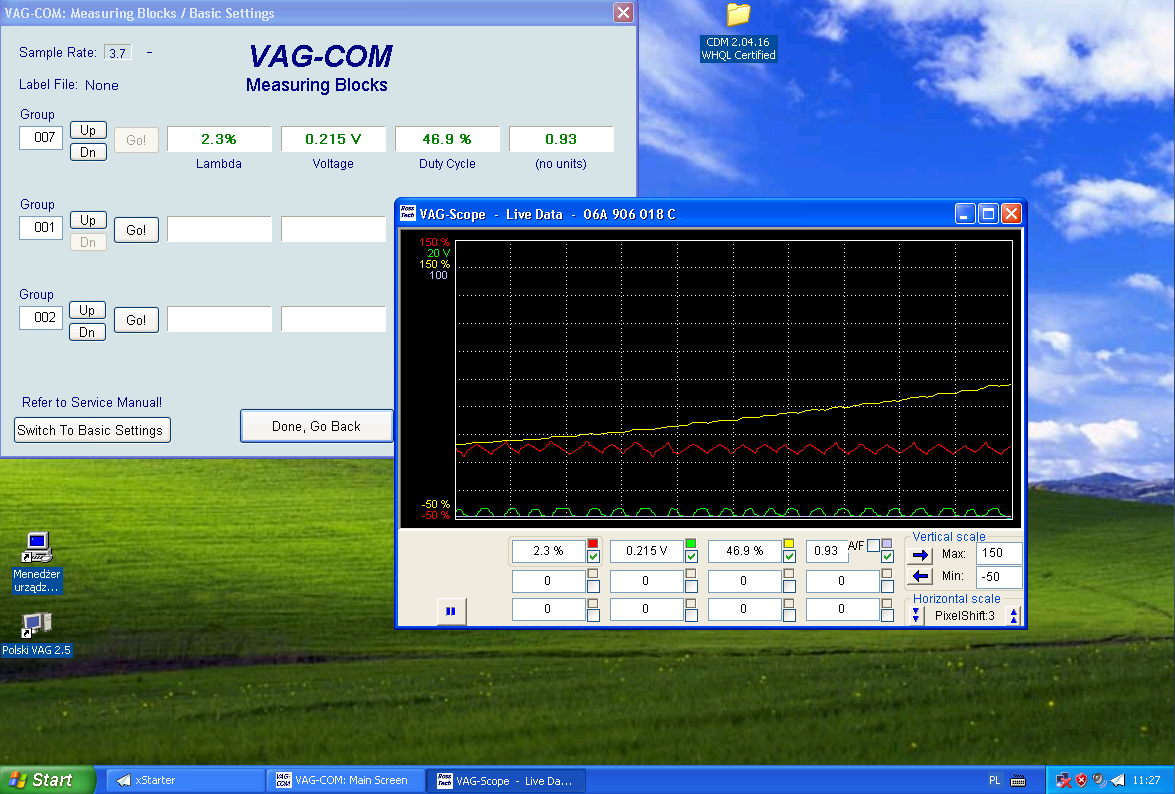1175x794 pixels.
Task: Increase PixelShift with up arrows
Action: tap(1014, 616)
